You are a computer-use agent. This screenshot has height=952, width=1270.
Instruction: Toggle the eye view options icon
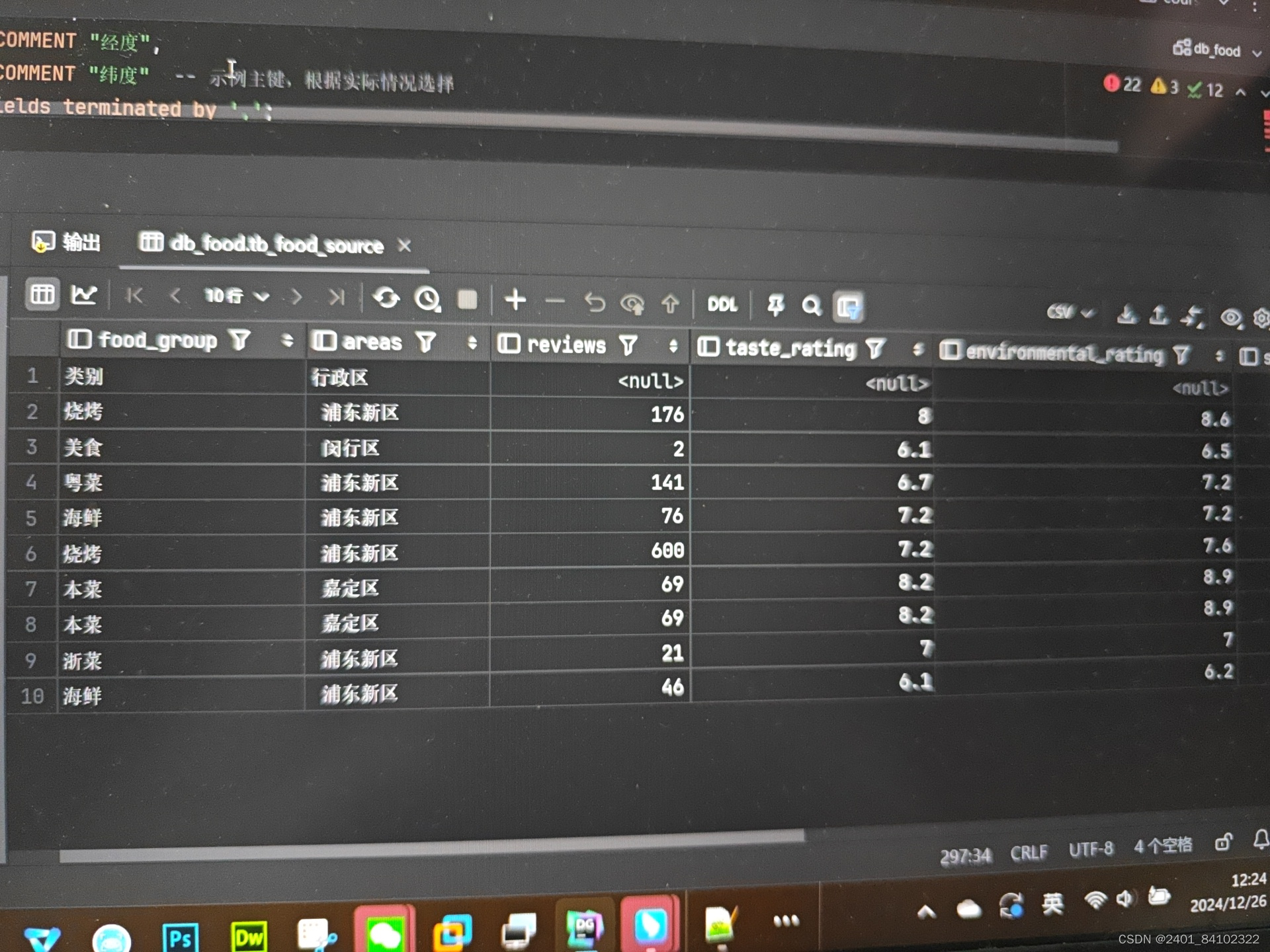1230,318
